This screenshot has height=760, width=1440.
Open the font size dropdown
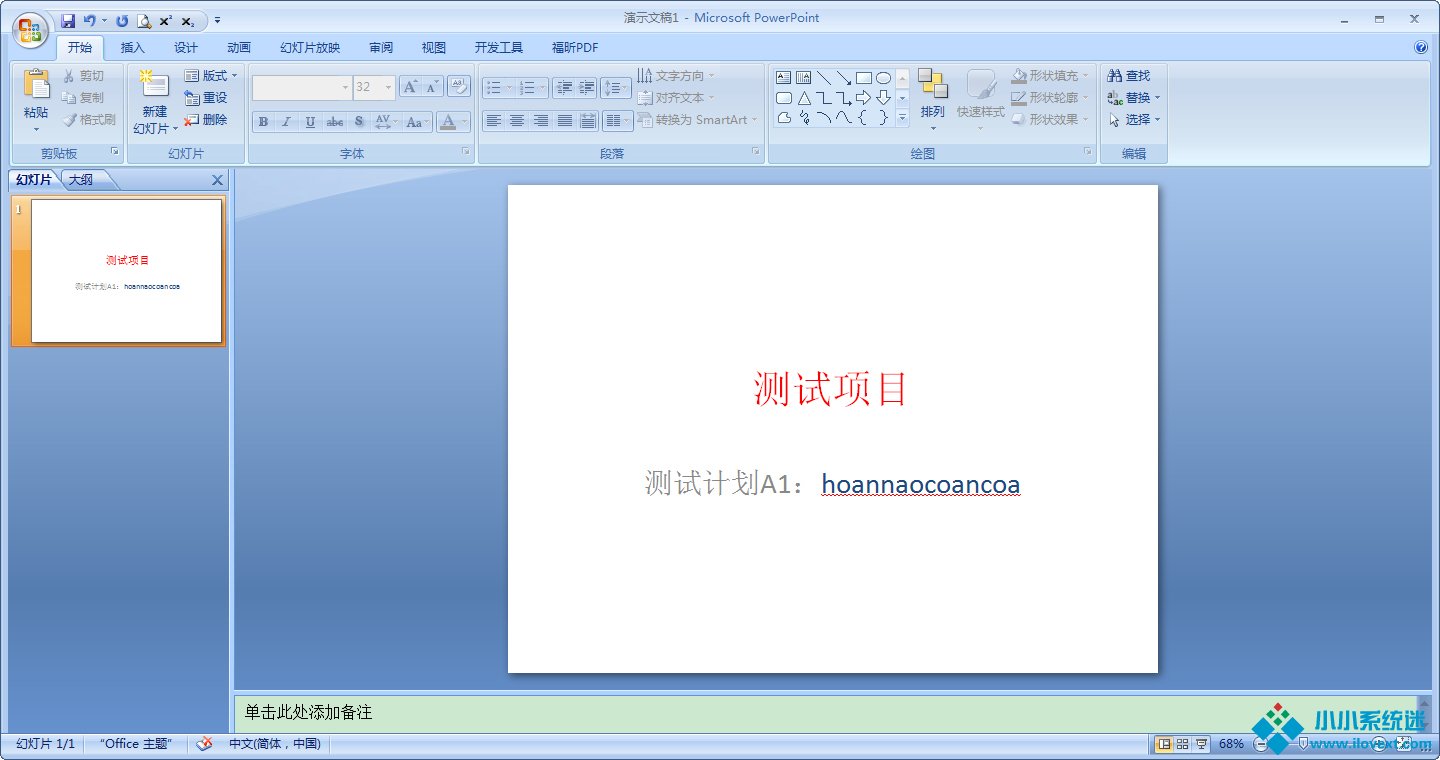[x=388, y=88]
